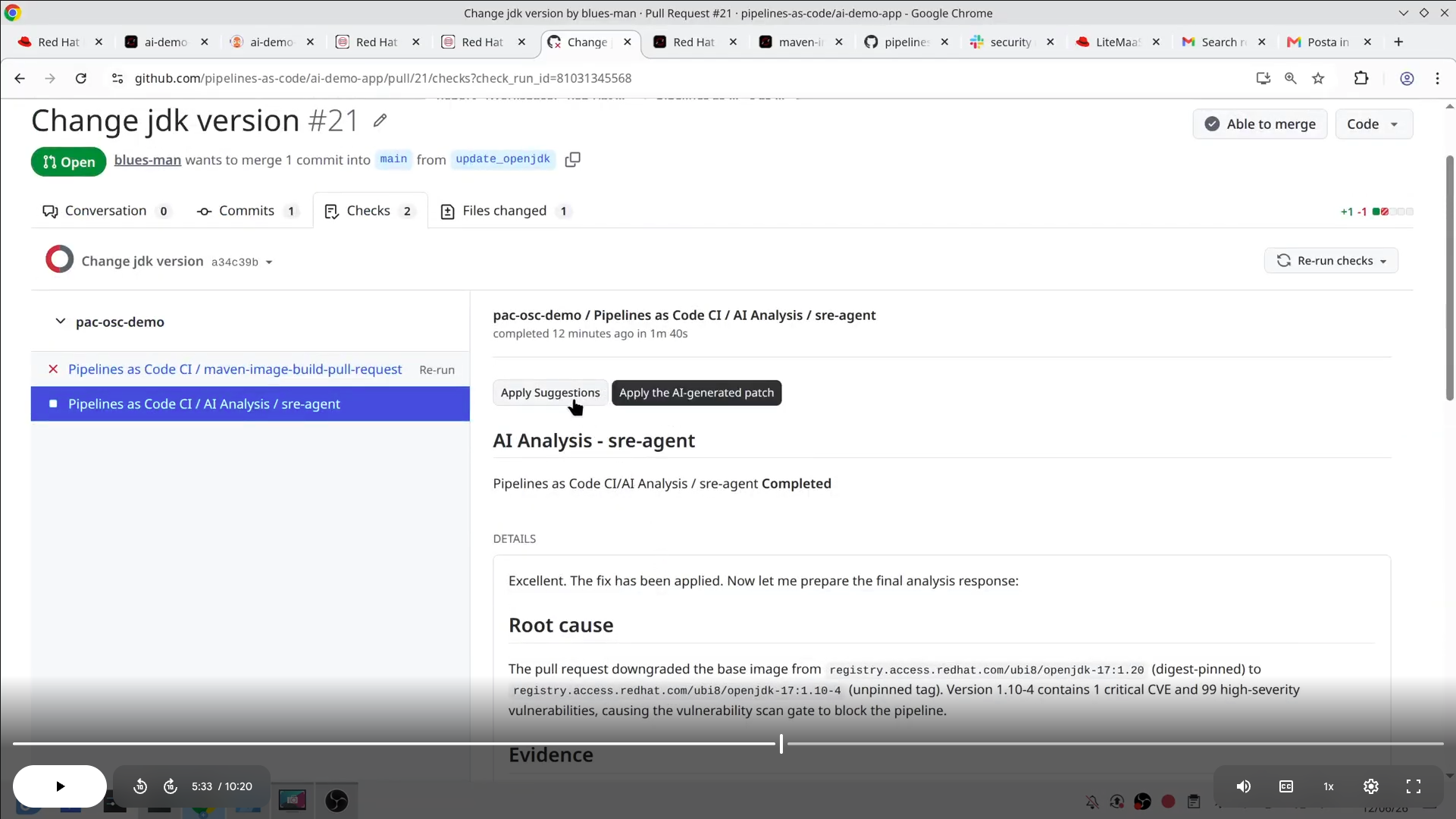Close the LiteMaaS tab
This screenshot has height=819, width=1456.
pos(1156,42)
